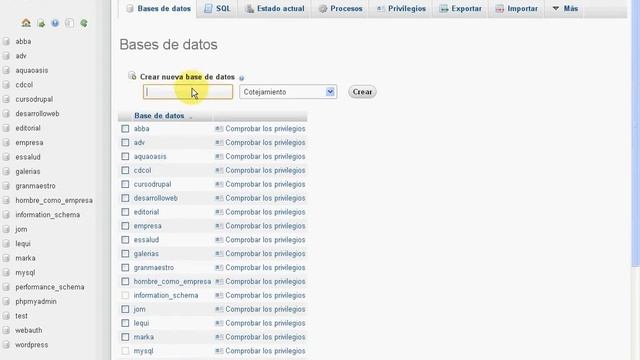Go to the Estado actual tab
640x360 pixels.
coord(275,9)
